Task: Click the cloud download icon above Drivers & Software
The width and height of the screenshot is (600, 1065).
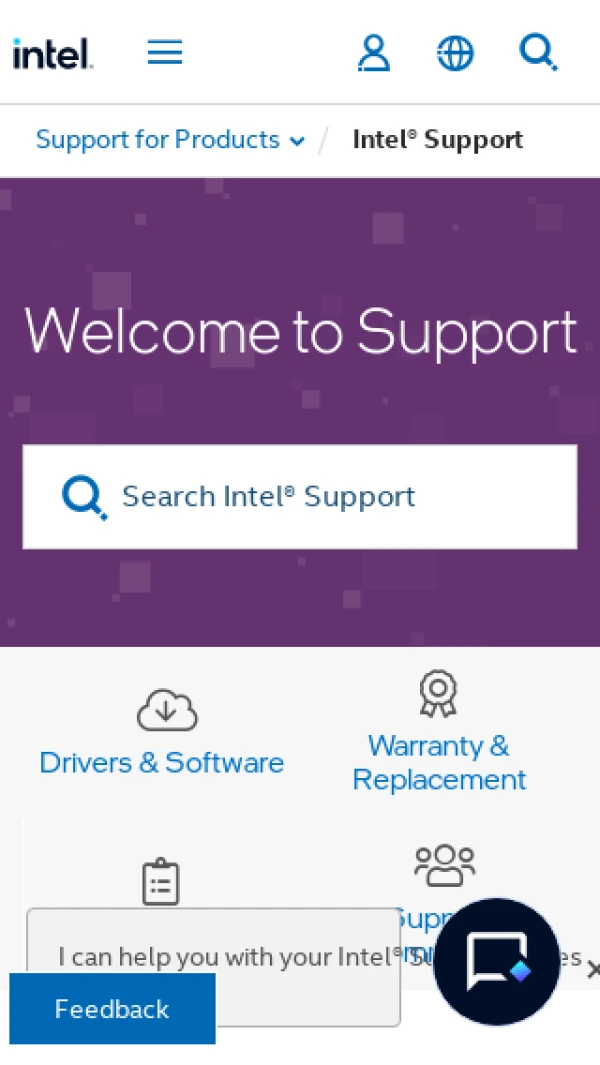Action: click(167, 710)
